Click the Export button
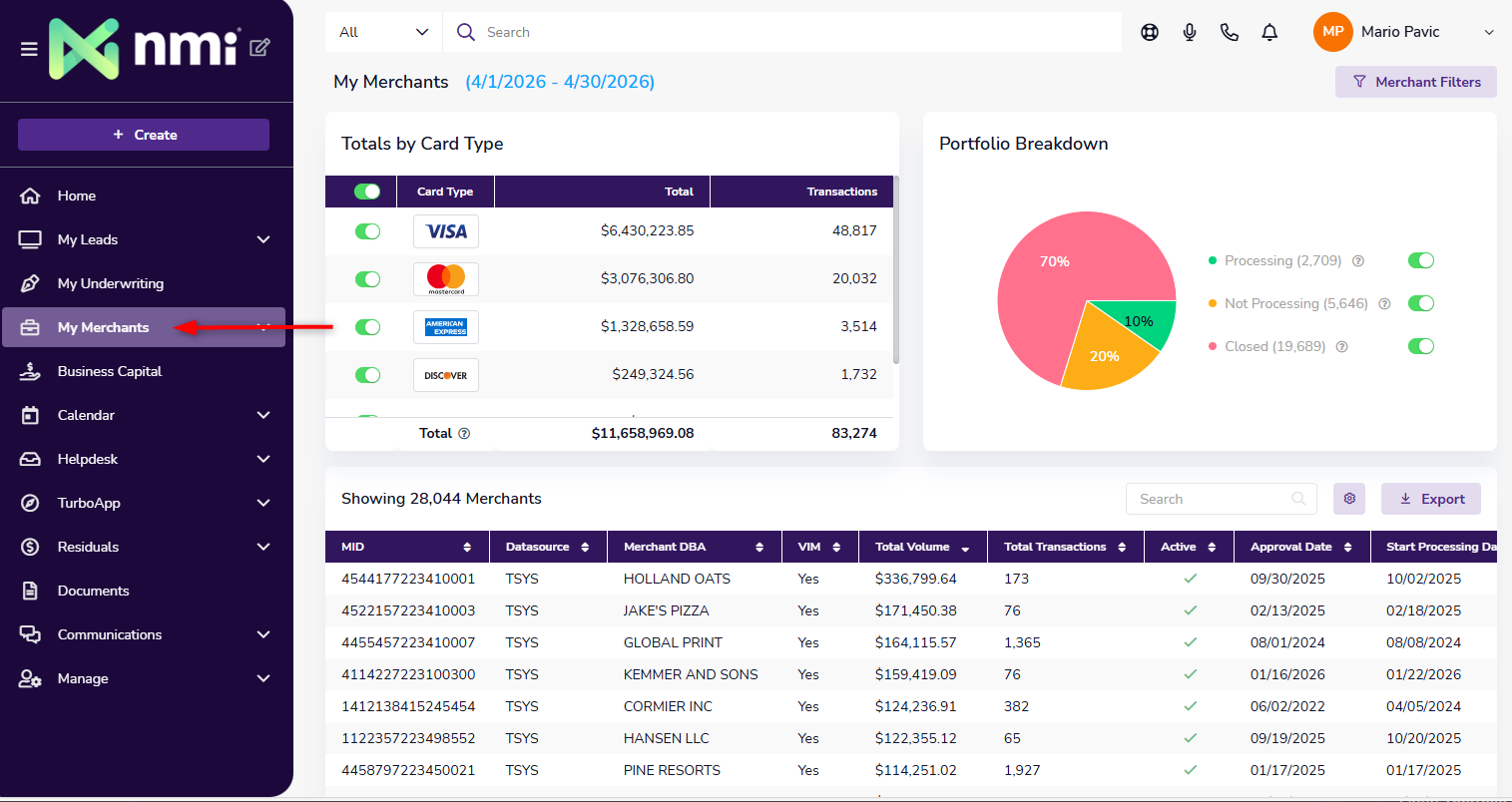The width and height of the screenshot is (1512, 802). (x=1430, y=499)
